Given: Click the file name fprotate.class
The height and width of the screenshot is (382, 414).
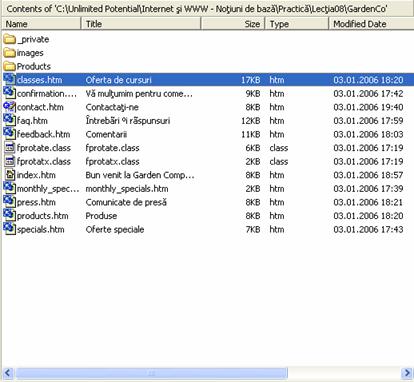Looking at the screenshot, I should click(44, 148).
